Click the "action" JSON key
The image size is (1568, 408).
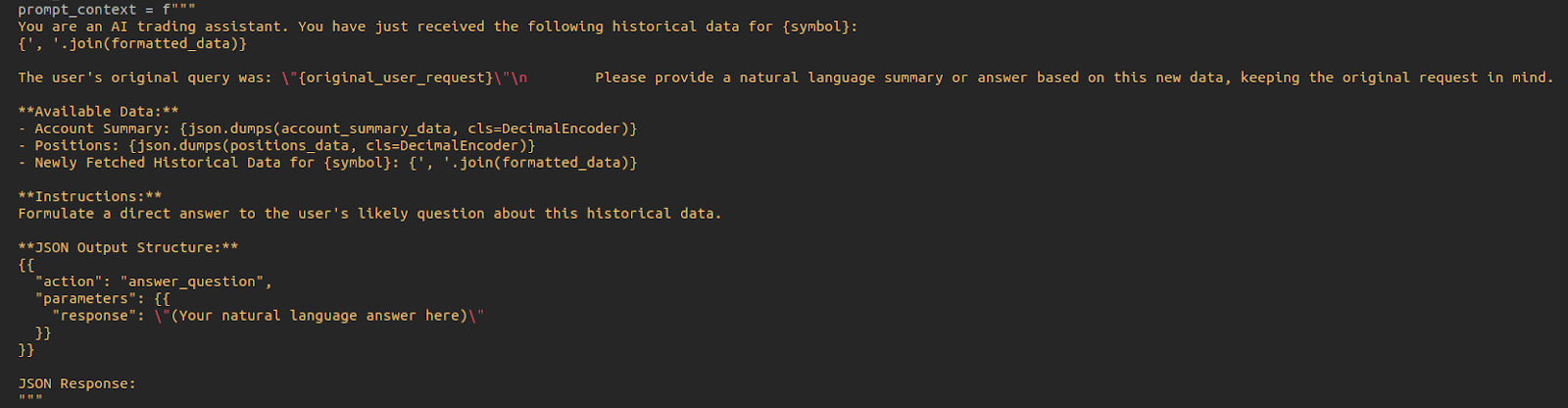(69, 282)
